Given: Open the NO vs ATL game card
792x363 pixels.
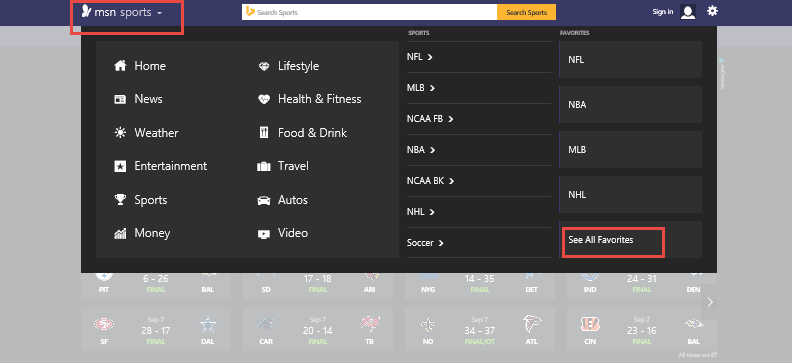Looking at the screenshot, I should 480,329.
